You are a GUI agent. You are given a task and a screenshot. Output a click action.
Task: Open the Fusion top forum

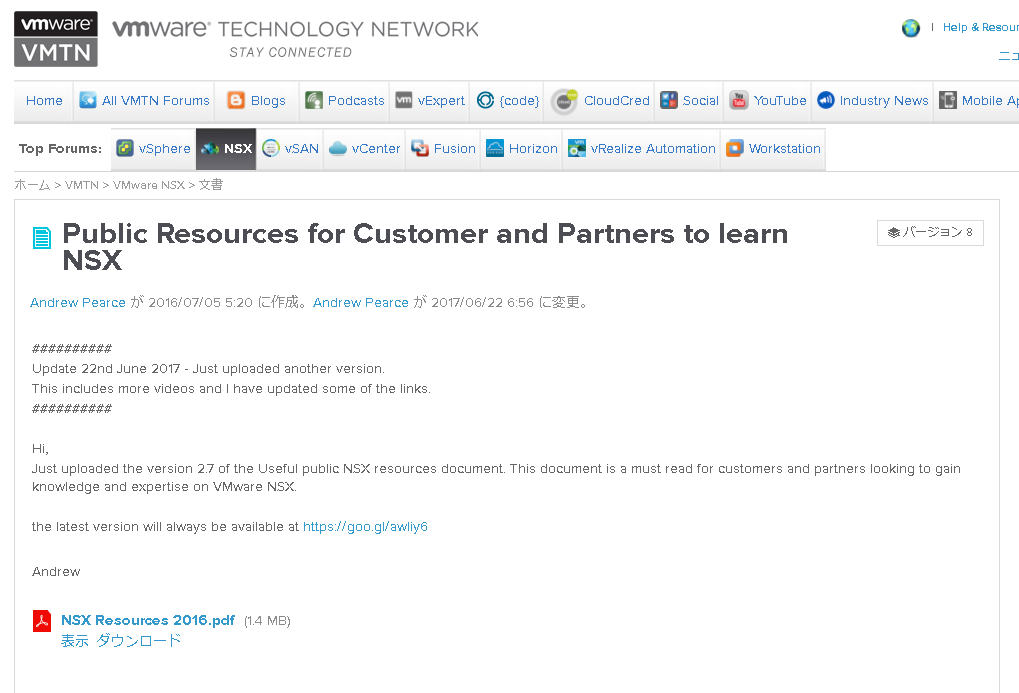click(455, 149)
